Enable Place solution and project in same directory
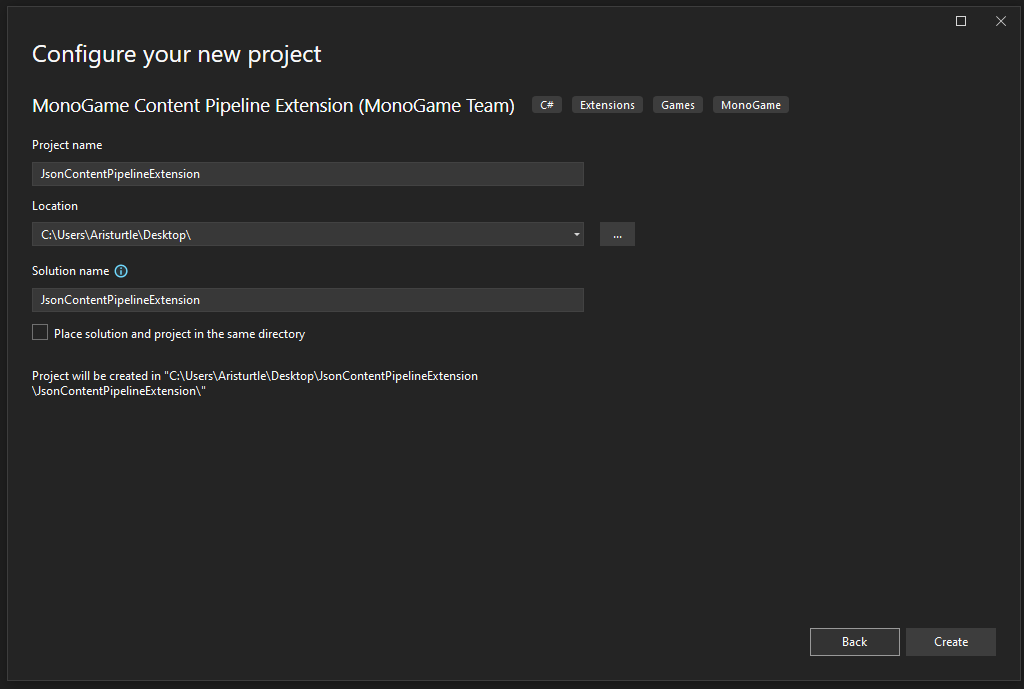Screen dimensions: 1024x689 40,332
